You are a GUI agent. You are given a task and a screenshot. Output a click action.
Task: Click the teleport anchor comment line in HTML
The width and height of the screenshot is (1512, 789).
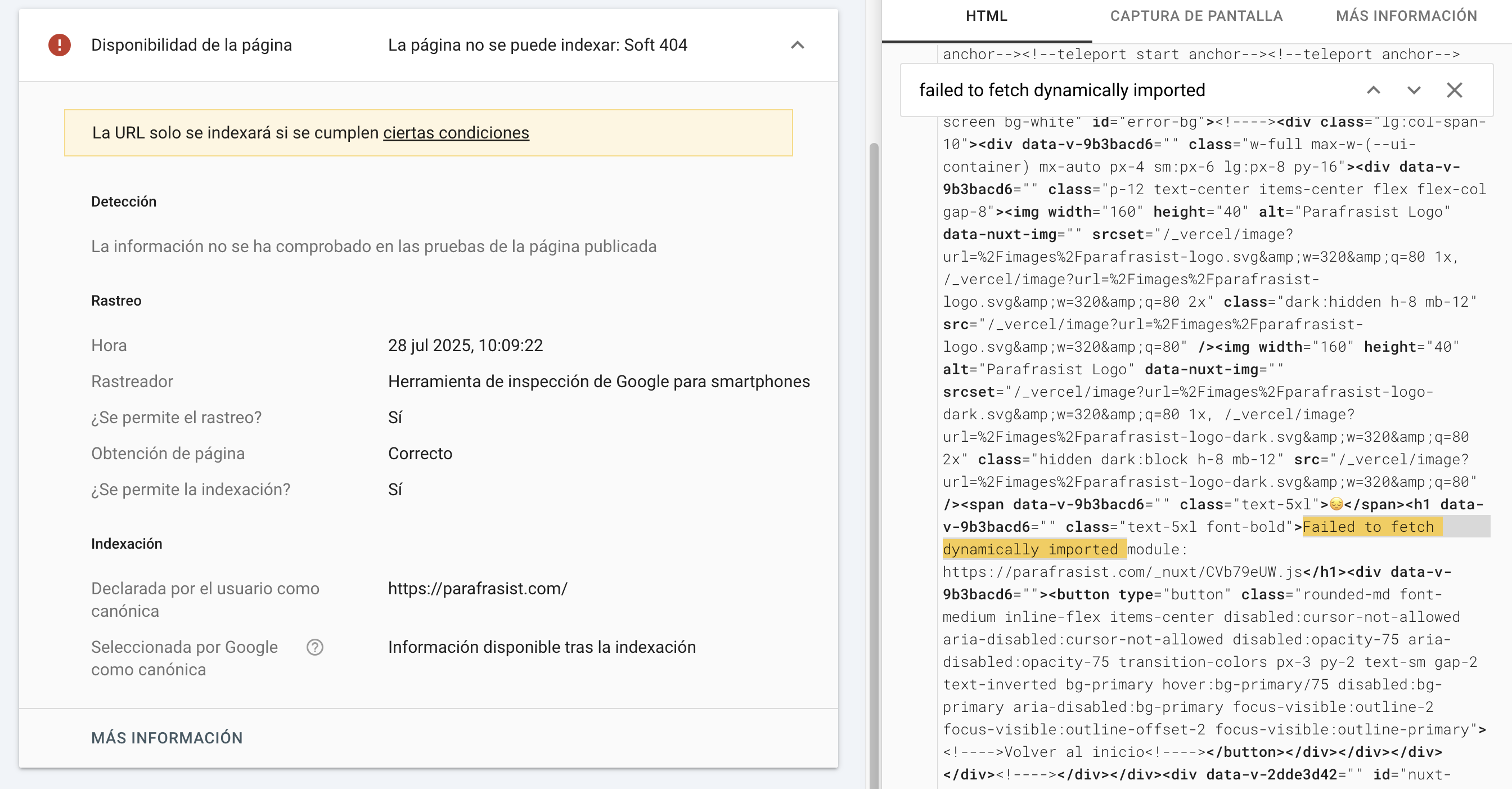click(x=1201, y=54)
